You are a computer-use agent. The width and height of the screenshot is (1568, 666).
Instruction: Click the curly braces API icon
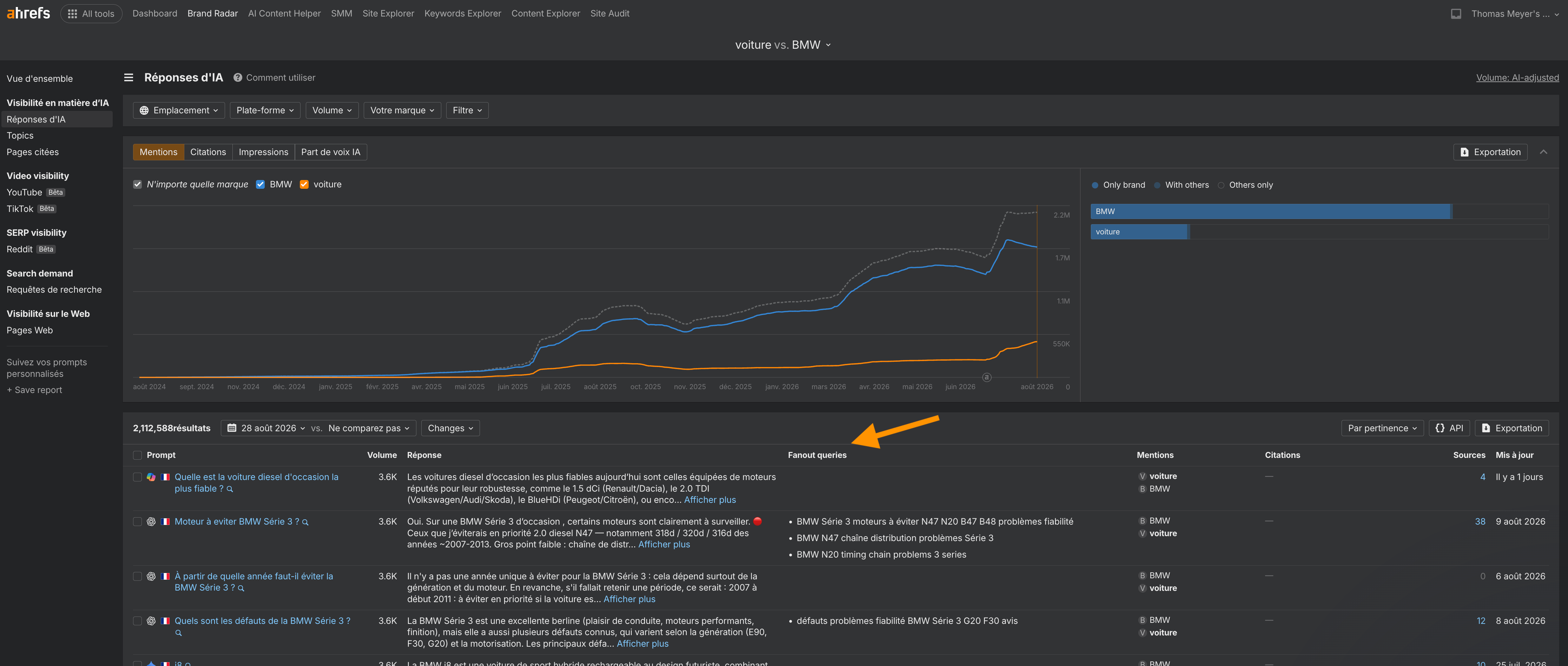pos(1439,428)
